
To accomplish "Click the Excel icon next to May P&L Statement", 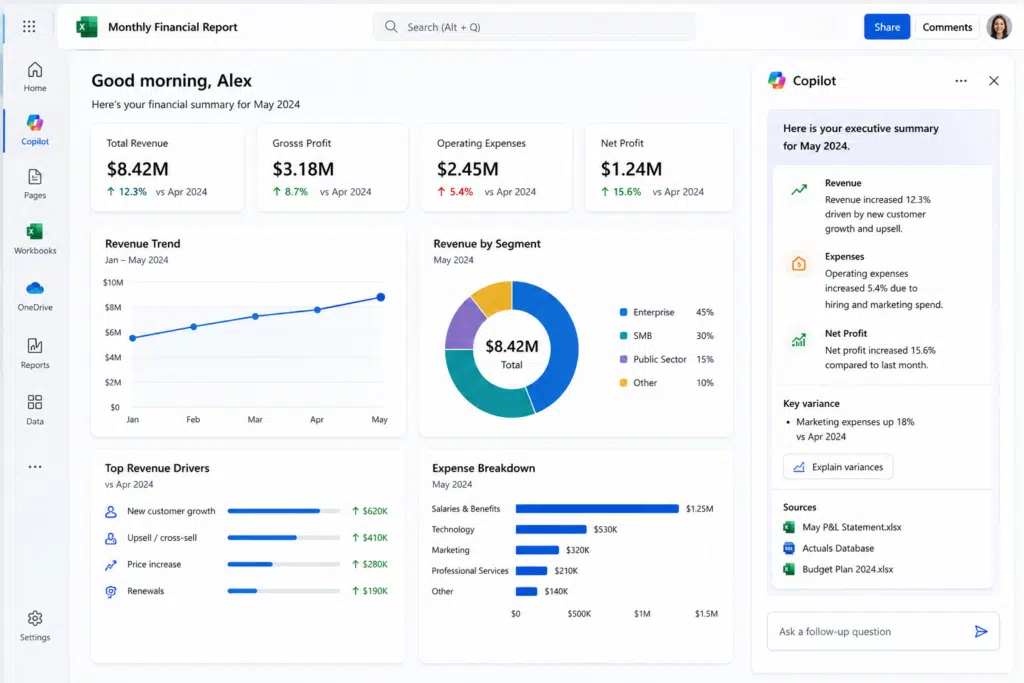I will (x=789, y=527).
